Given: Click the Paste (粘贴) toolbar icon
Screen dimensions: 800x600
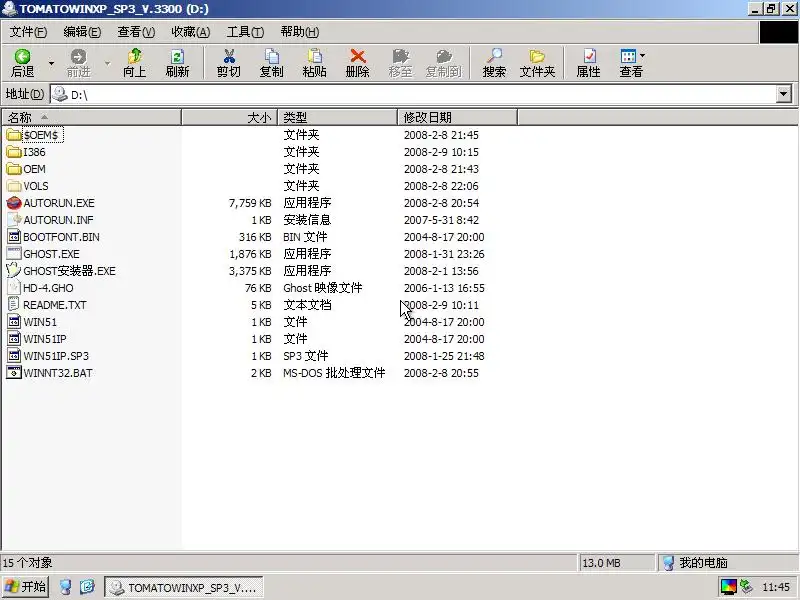Looking at the screenshot, I should (314, 56).
